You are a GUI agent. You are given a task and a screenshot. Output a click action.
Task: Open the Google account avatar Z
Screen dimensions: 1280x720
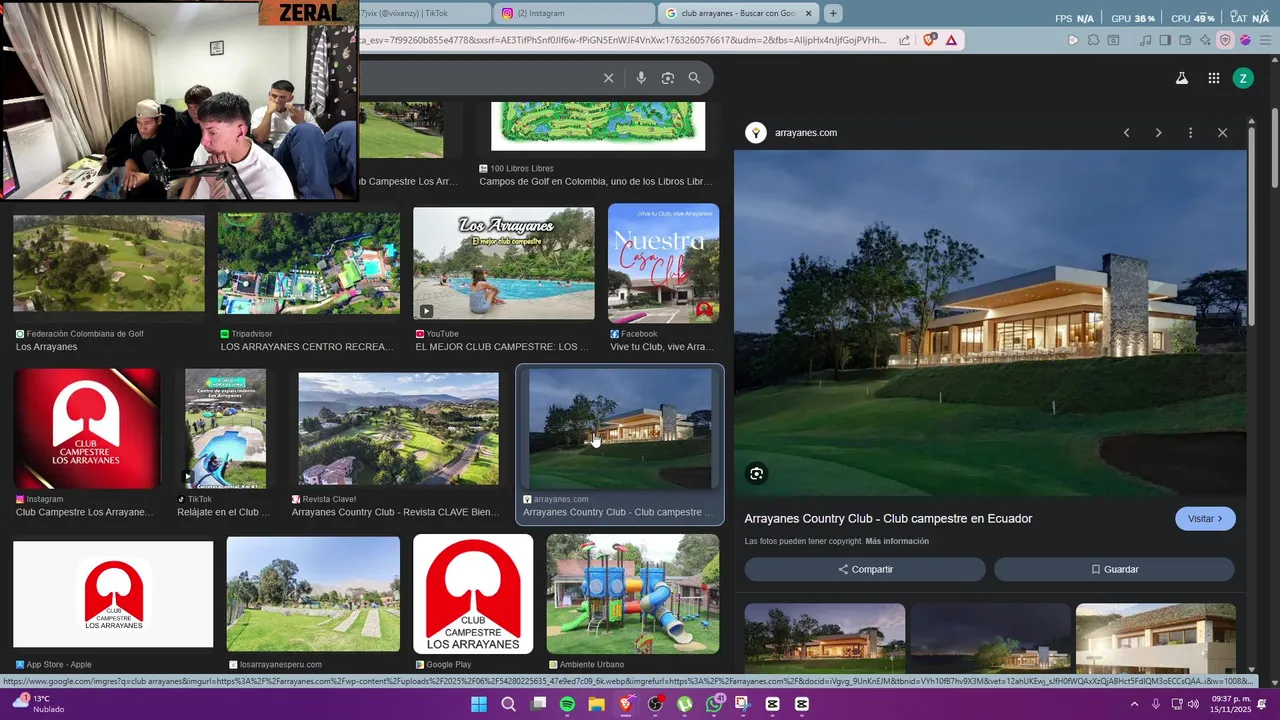coord(1243,78)
